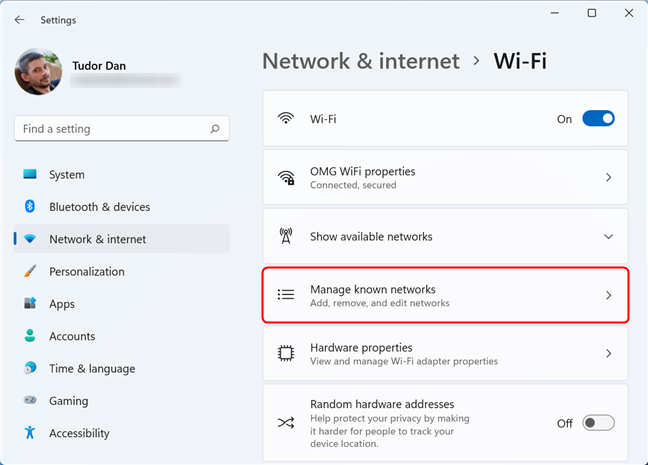Screen dimensions: 648x465
Task: Go to Accounts settings page
Action: click(72, 337)
